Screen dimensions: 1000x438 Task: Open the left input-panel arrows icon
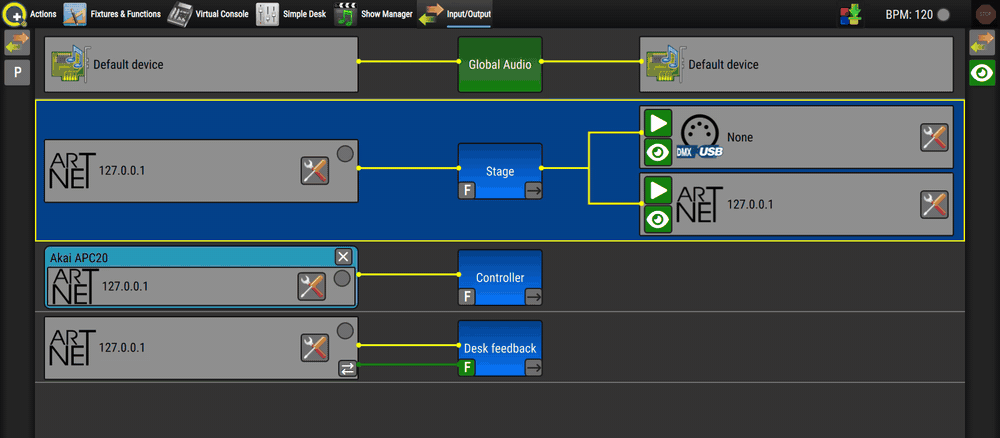tap(17, 44)
